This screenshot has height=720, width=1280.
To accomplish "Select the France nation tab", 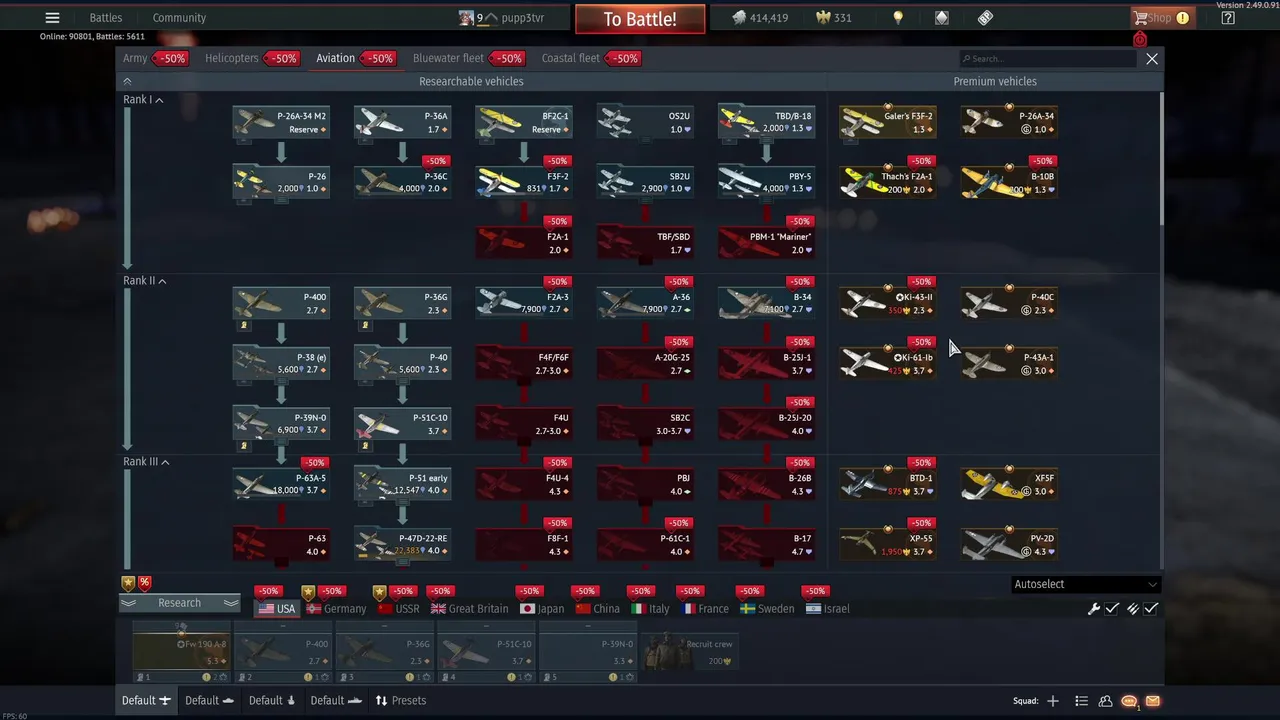I will tap(705, 608).
